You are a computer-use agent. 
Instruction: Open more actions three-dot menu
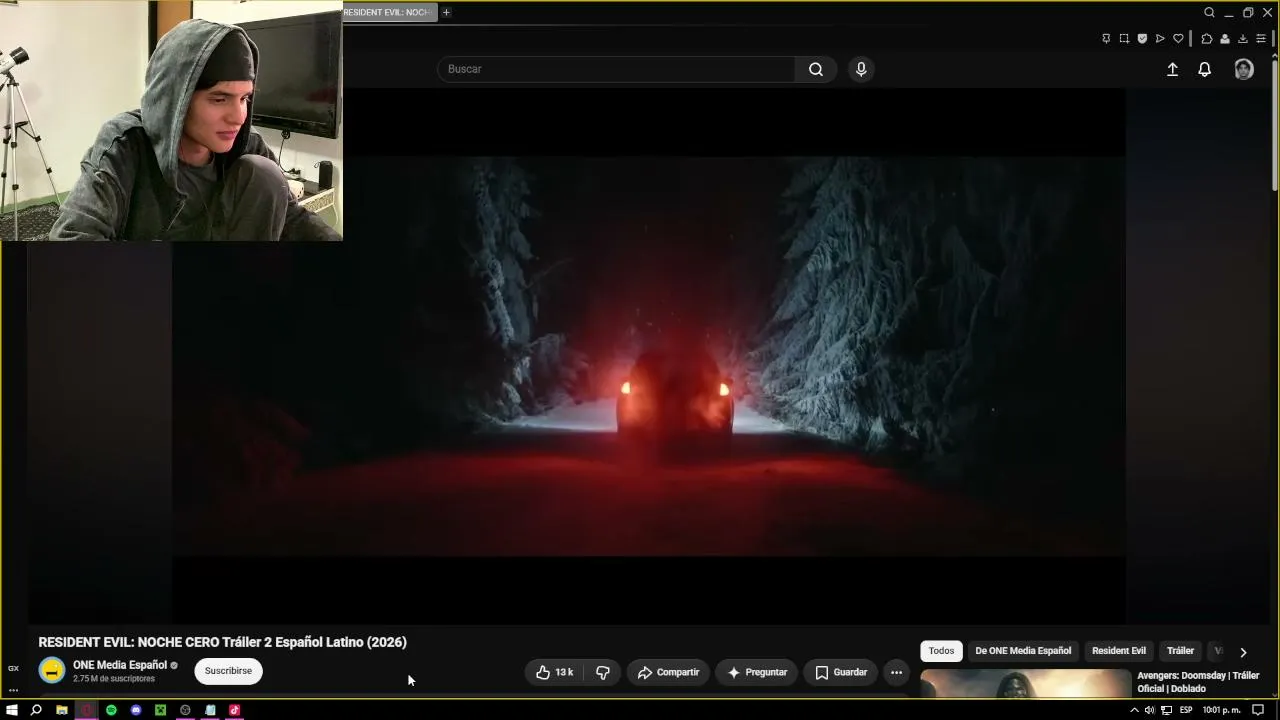click(x=896, y=672)
